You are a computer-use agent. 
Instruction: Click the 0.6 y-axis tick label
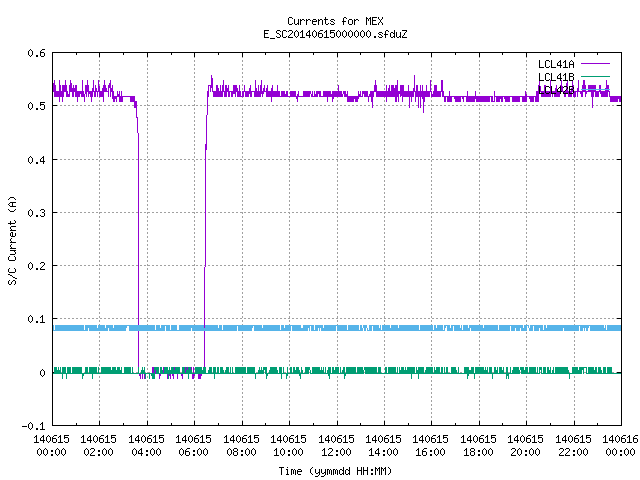click(x=36, y=53)
